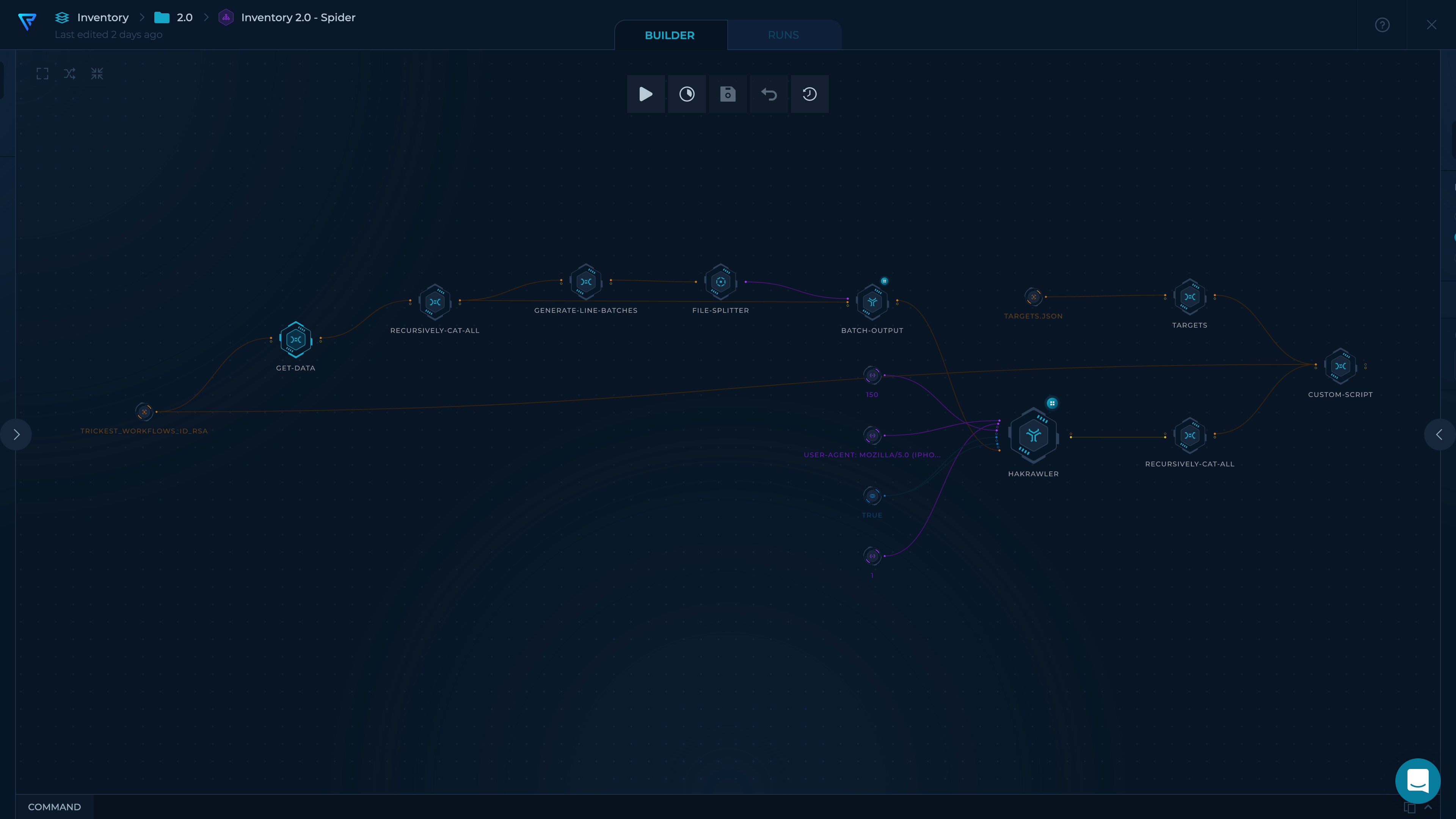Run the workflow with play button

coord(645,94)
